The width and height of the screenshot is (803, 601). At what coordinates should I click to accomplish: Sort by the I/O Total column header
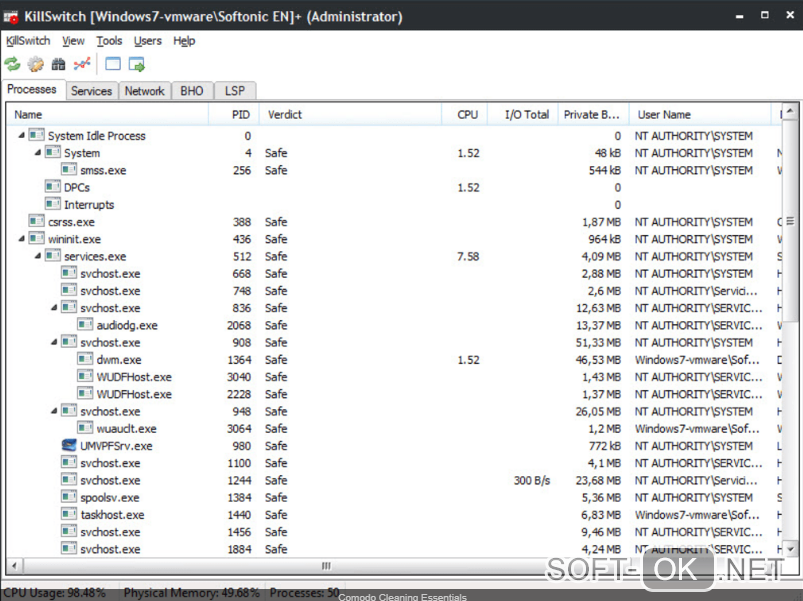coord(522,115)
